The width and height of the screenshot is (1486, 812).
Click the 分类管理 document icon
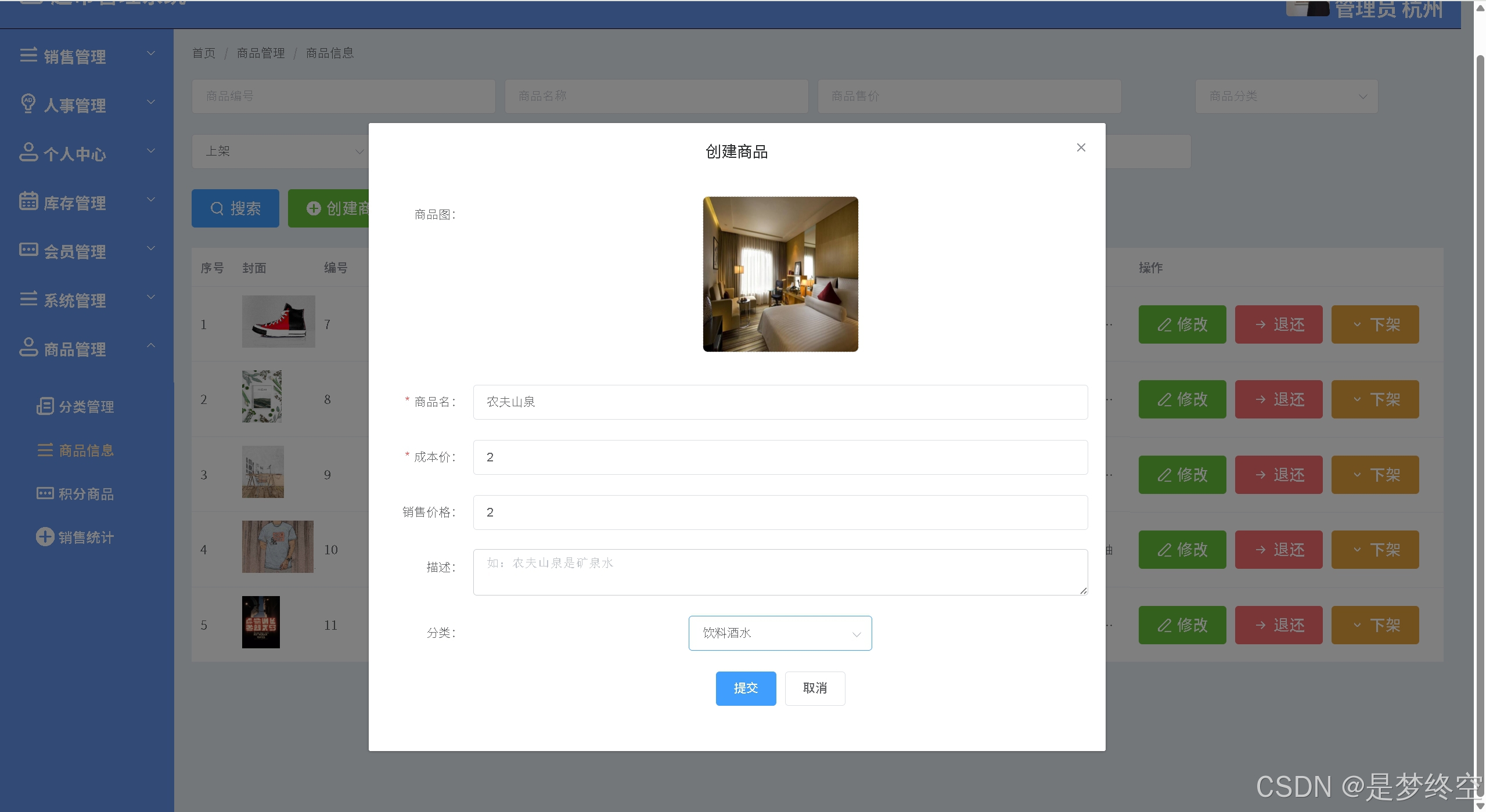[x=45, y=406]
